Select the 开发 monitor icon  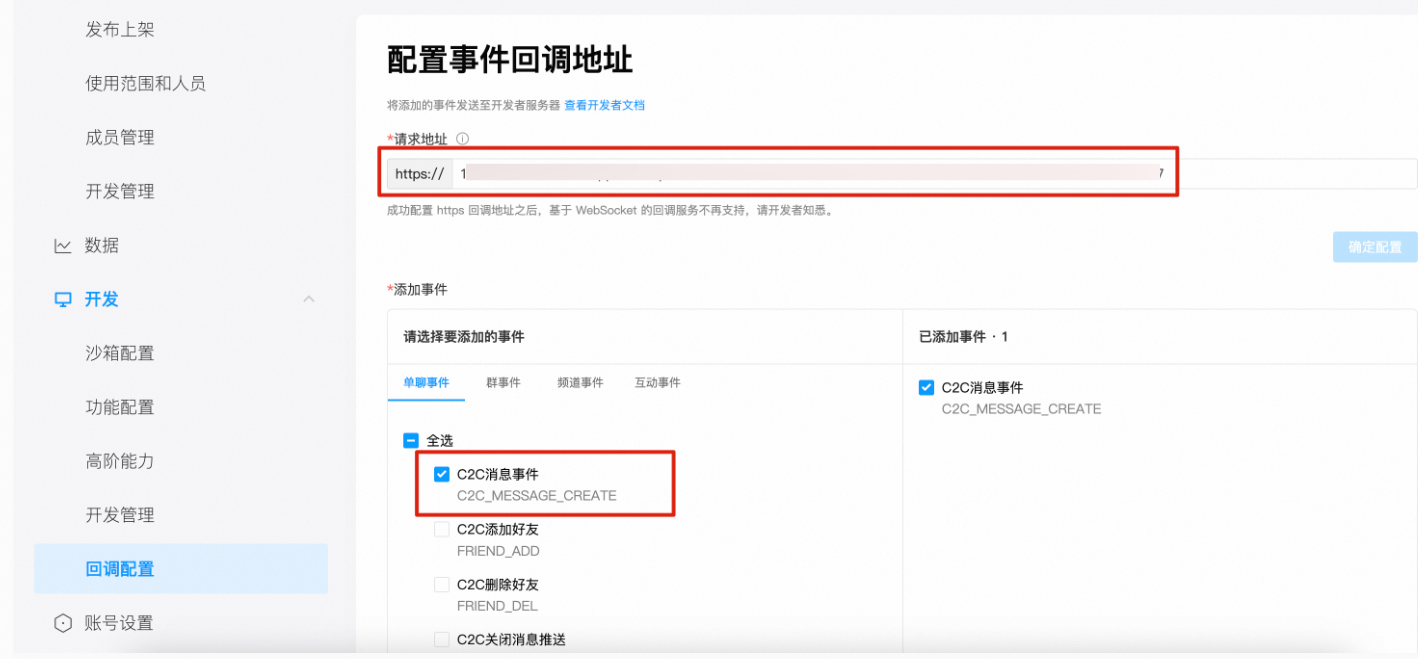click(63, 299)
